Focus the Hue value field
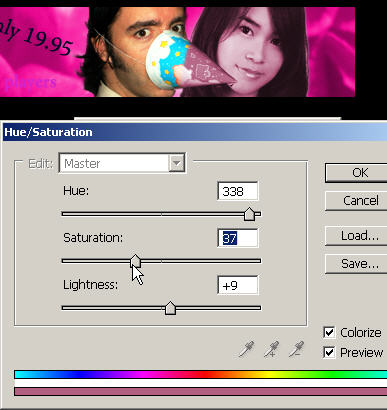The height and width of the screenshot is (410, 387). tap(238, 191)
